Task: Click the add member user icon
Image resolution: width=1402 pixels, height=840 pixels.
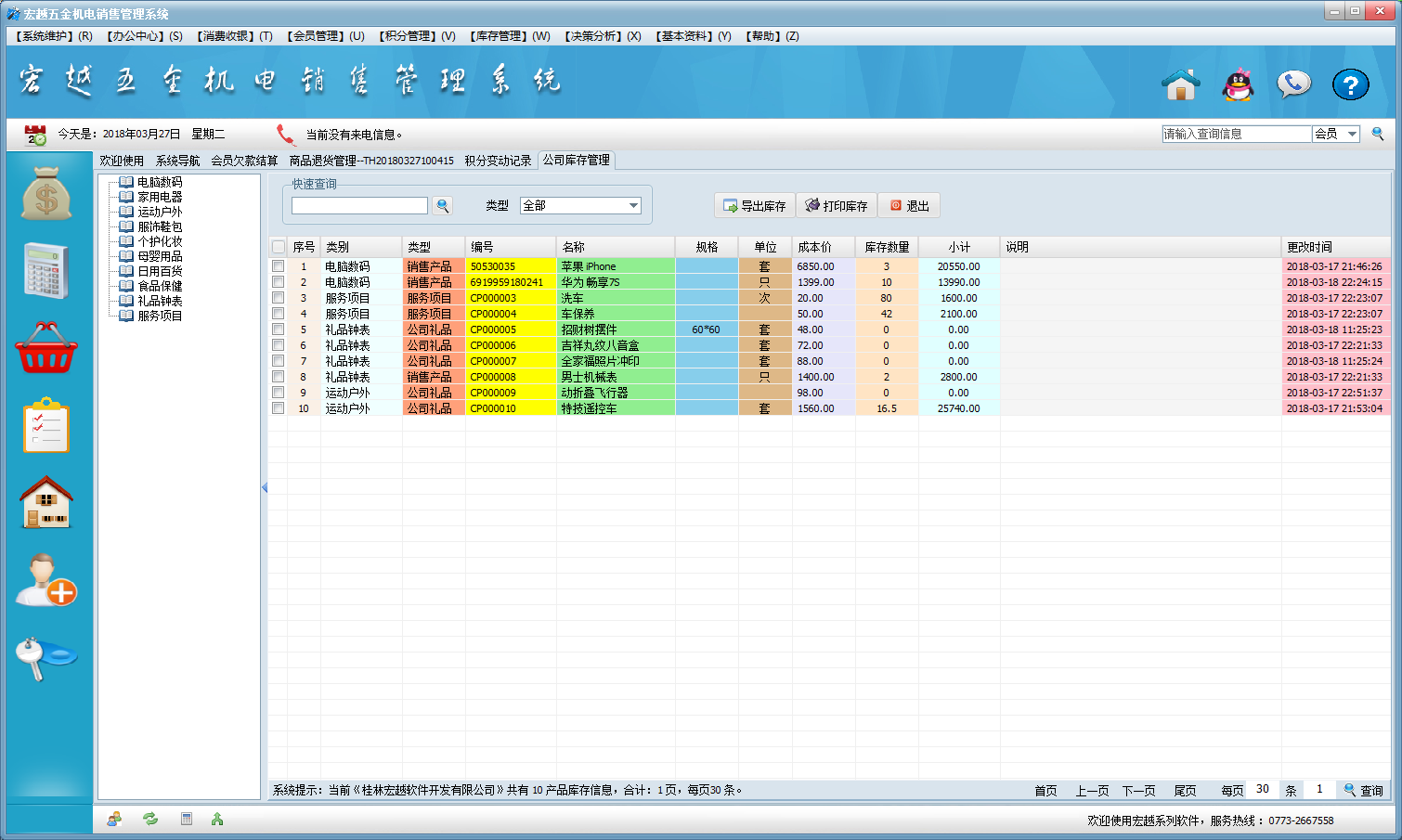Action: (46, 580)
